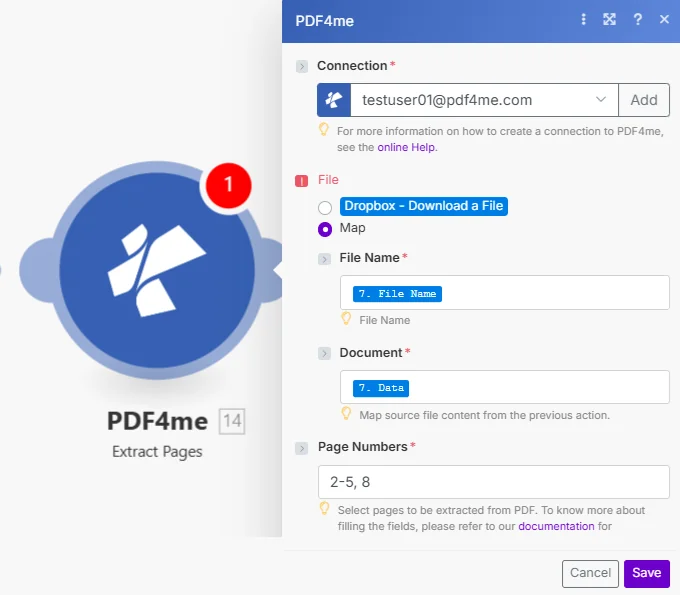680x595 pixels.
Task: Click the red File section label
Action: (x=328, y=180)
